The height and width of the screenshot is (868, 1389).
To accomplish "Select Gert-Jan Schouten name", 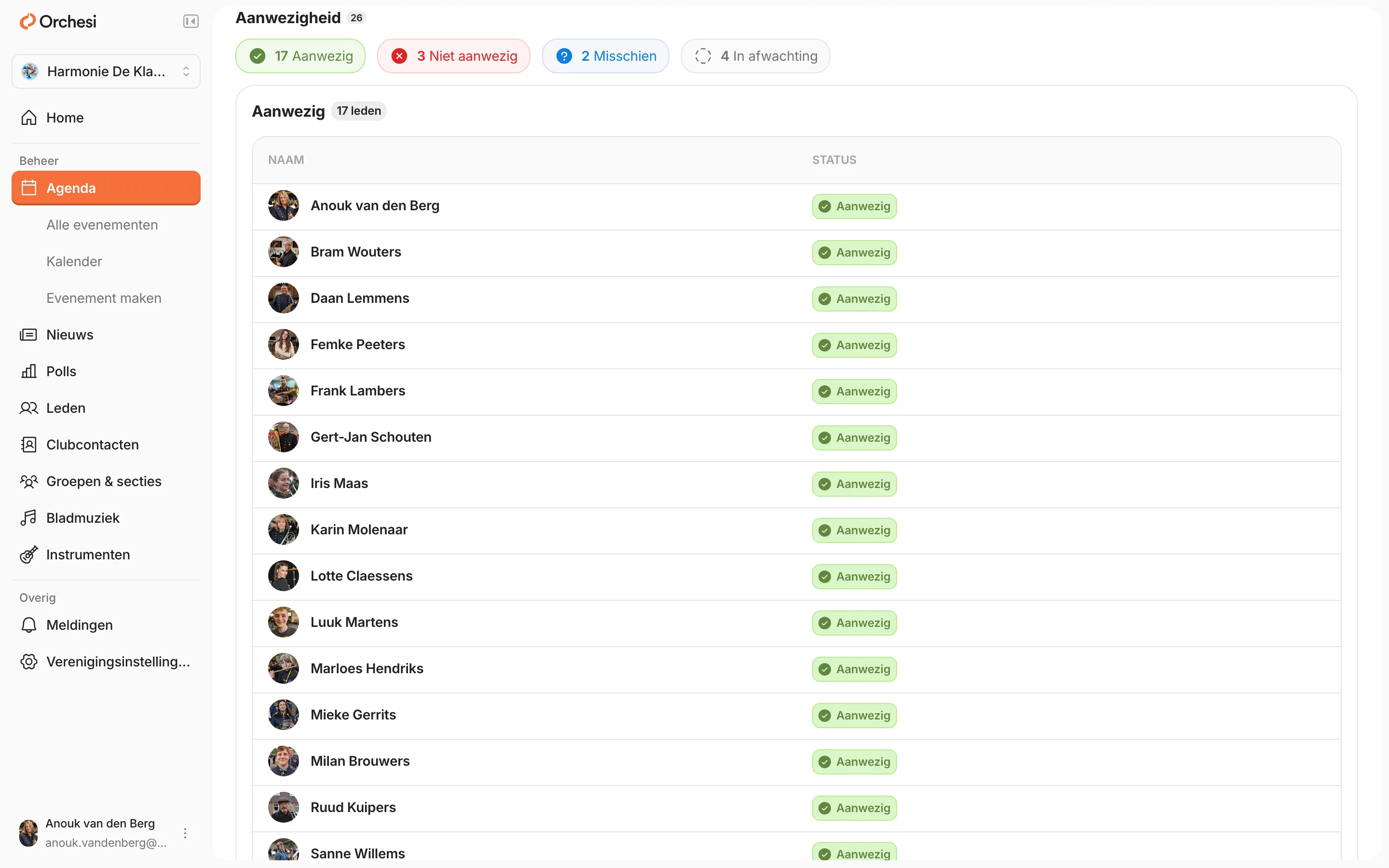I will [371, 437].
